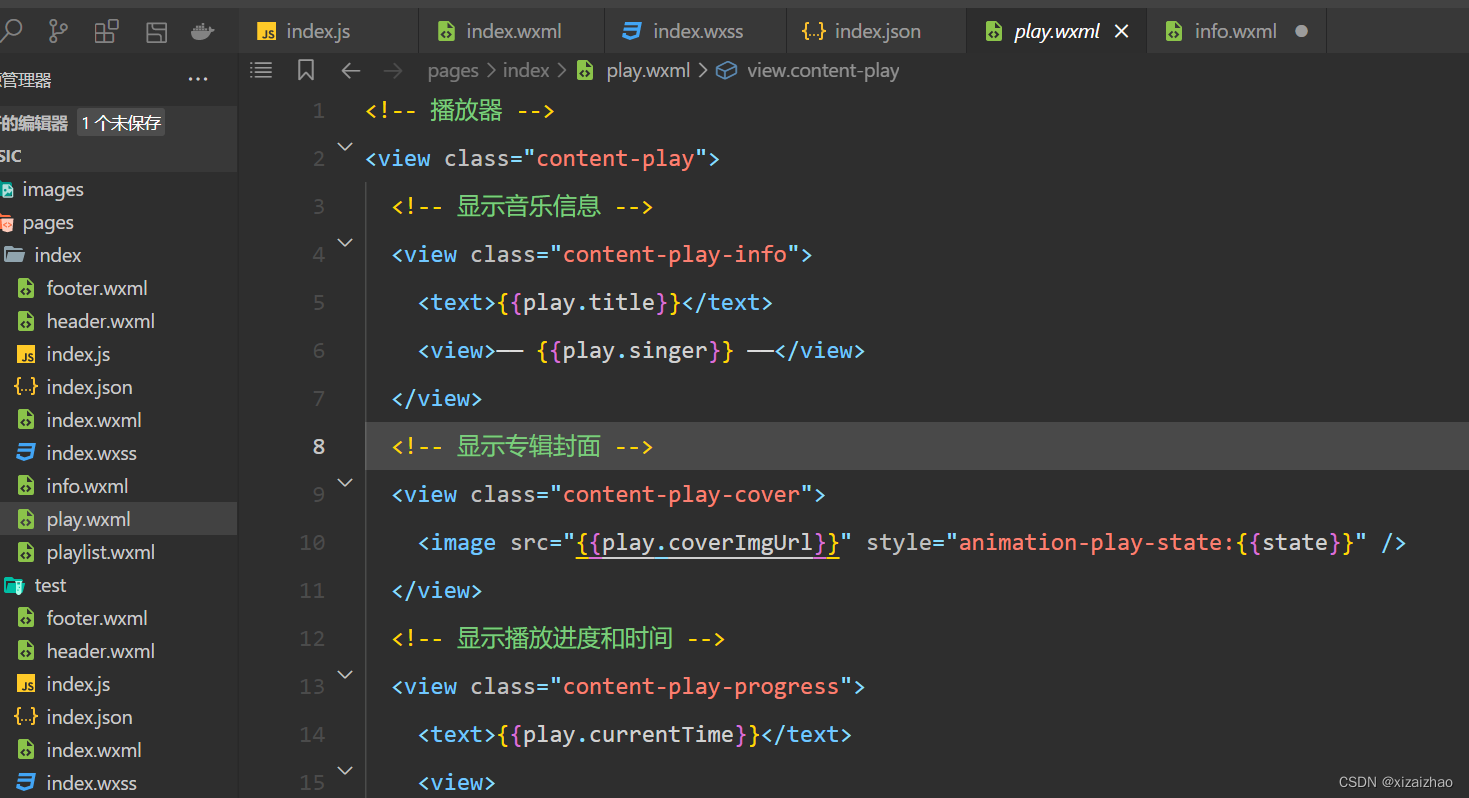Open playlist.wxml in explorer tree
The width and height of the screenshot is (1469, 798).
coord(118,552)
